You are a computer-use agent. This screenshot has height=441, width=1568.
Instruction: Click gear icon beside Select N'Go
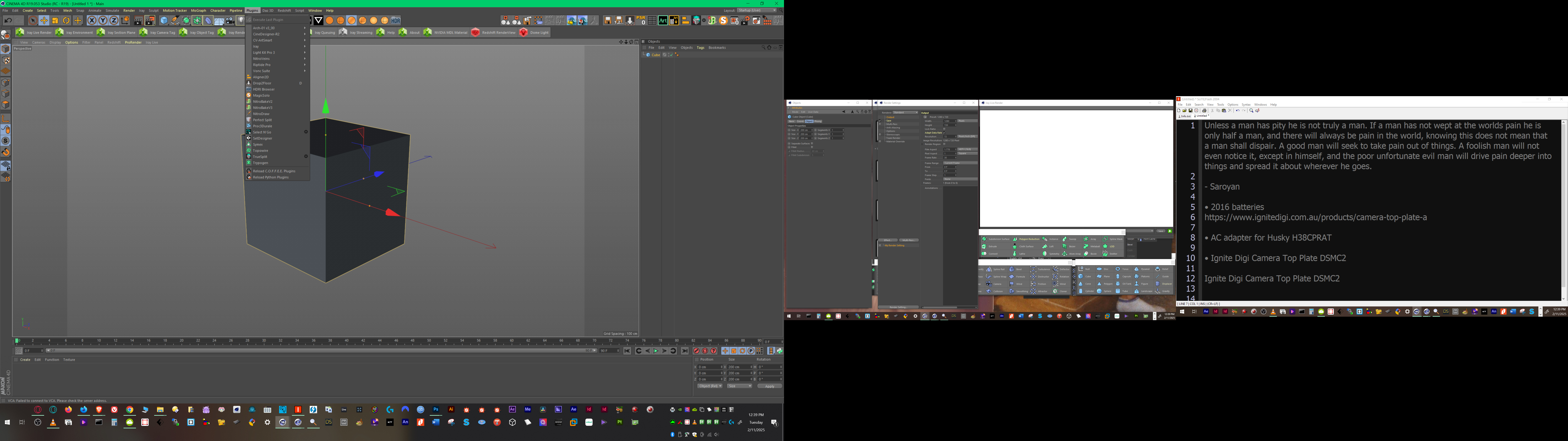pos(306,132)
